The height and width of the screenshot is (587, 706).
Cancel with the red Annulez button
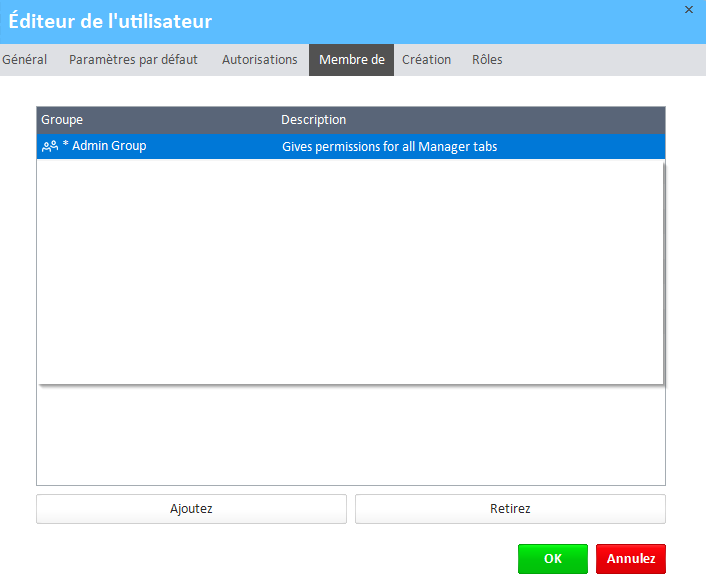(630, 559)
